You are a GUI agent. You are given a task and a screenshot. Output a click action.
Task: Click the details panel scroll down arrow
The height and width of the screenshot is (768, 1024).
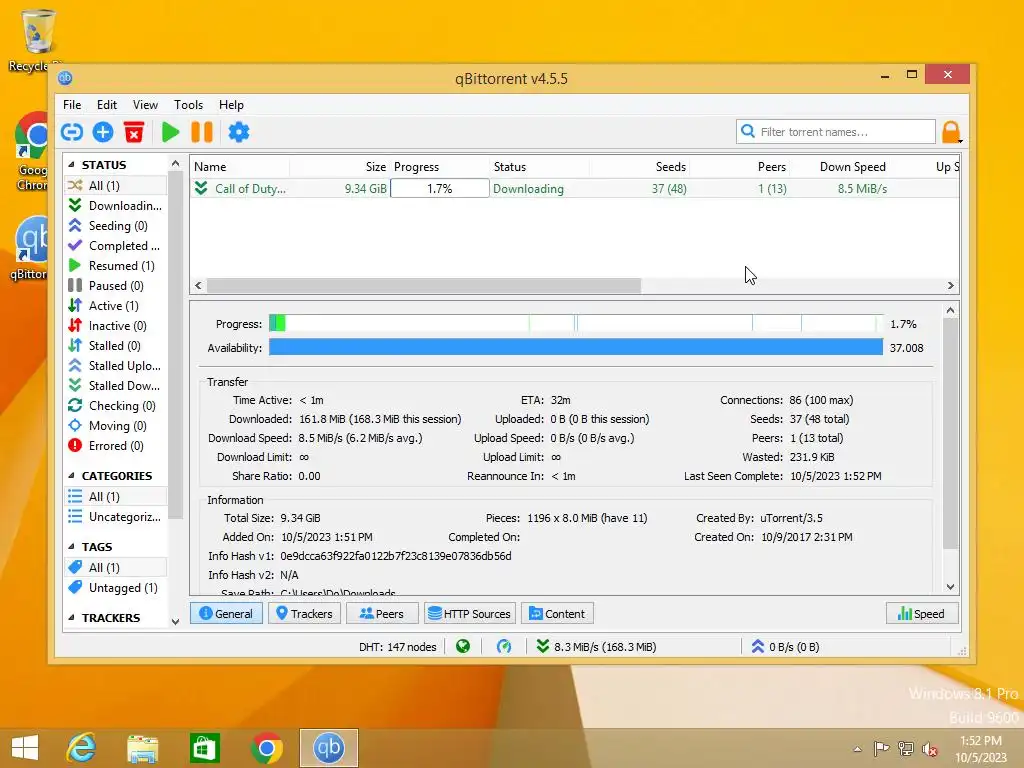point(950,586)
